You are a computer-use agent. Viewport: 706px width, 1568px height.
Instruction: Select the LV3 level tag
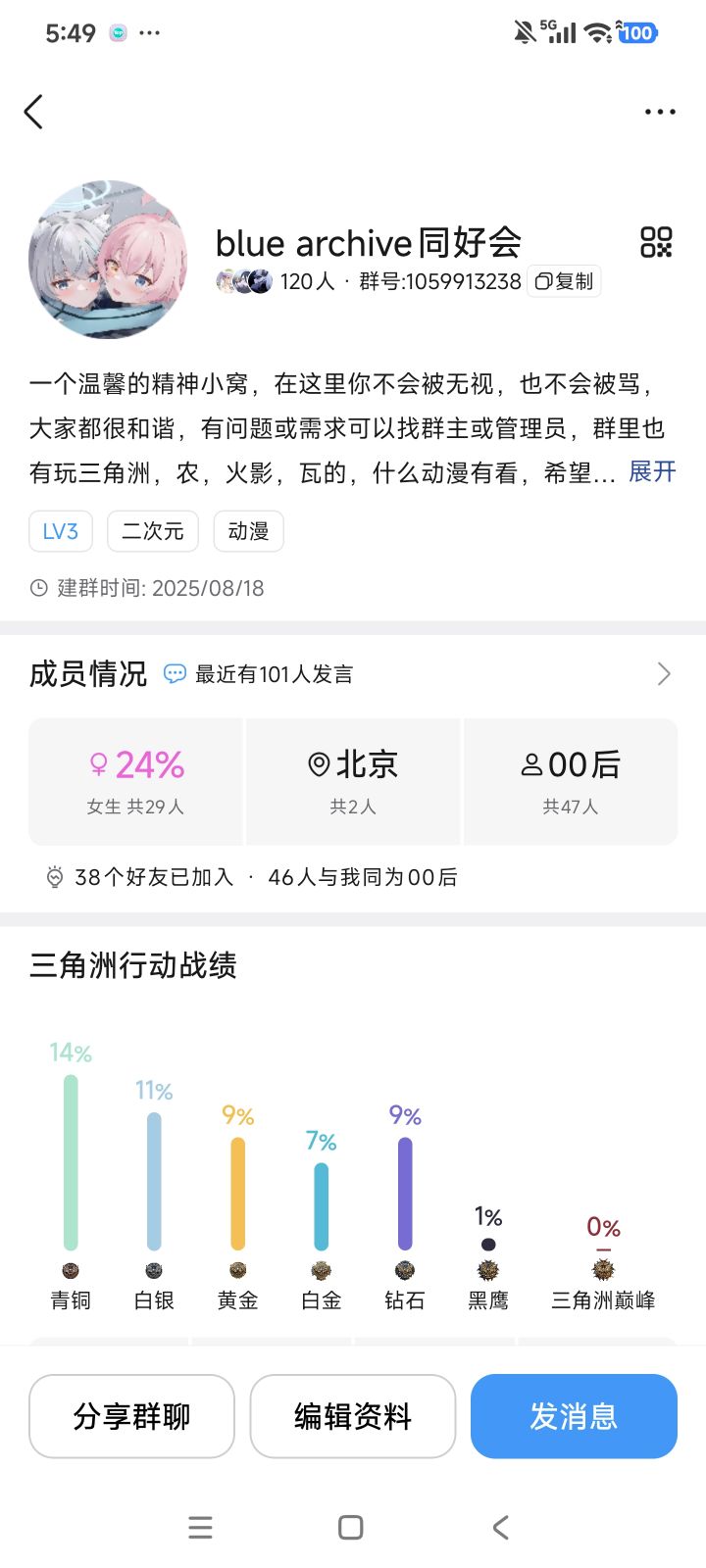pyautogui.click(x=61, y=531)
